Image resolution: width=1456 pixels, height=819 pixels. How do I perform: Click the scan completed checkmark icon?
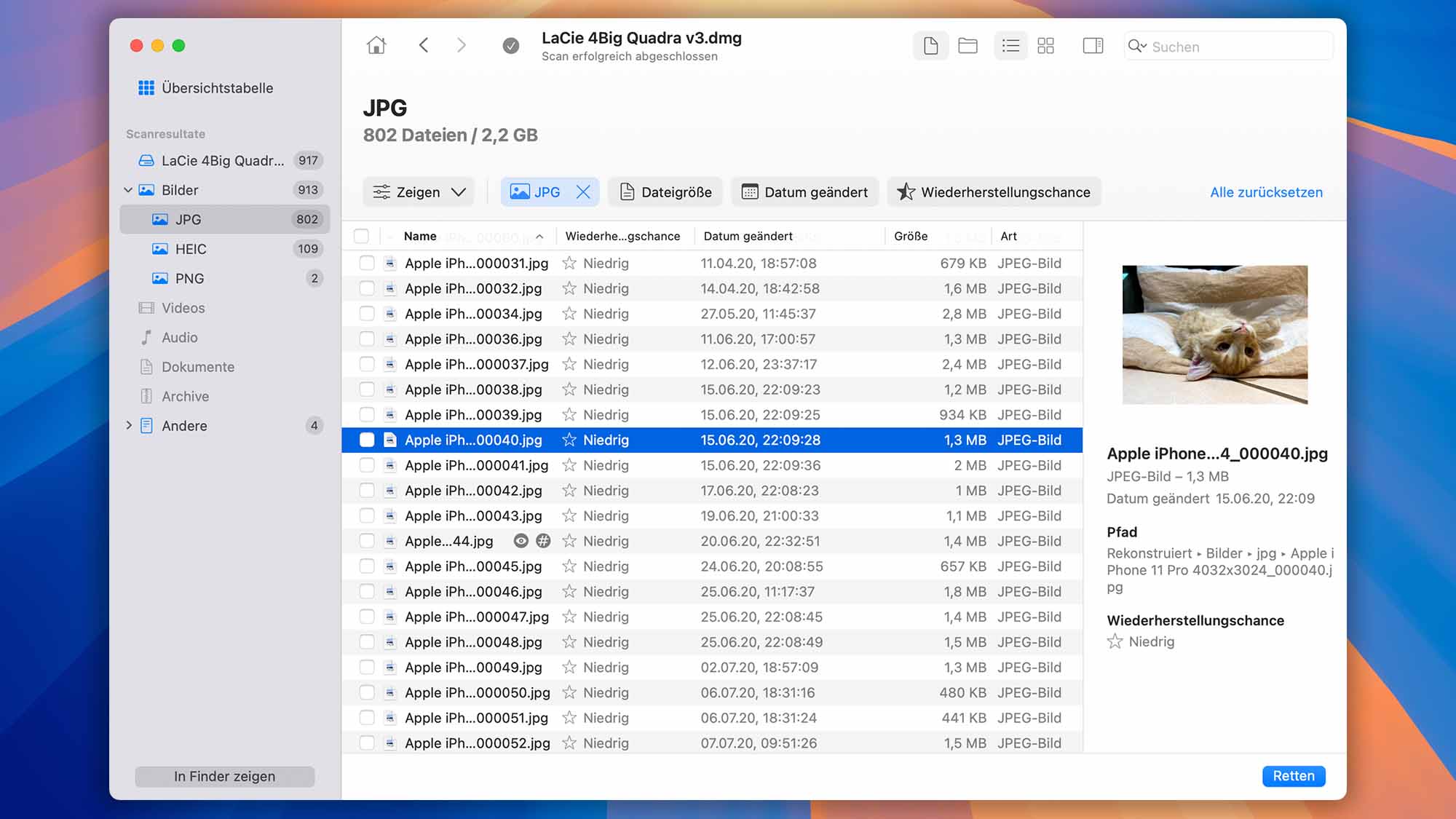511,46
